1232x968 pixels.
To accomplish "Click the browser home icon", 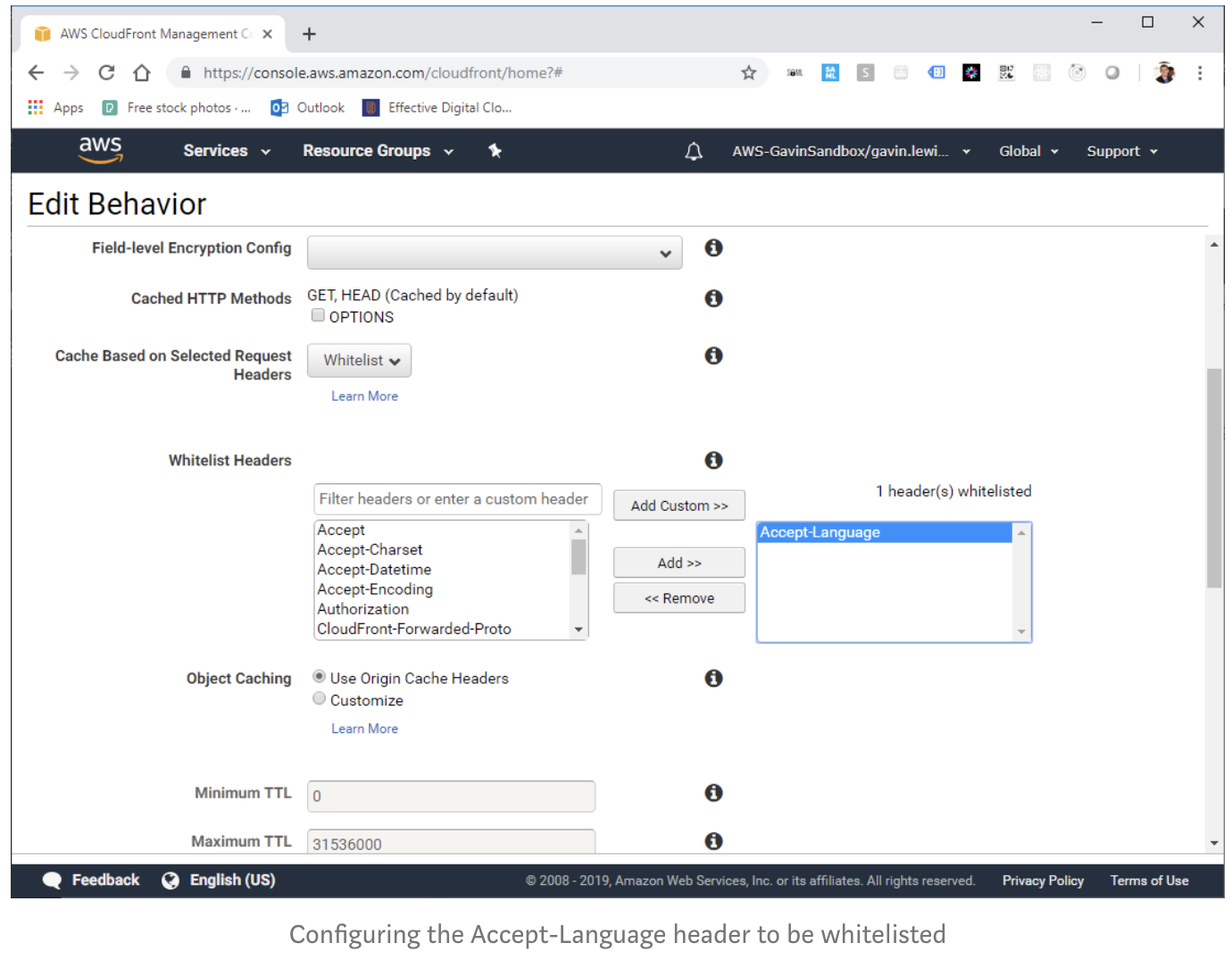I will click(x=141, y=72).
